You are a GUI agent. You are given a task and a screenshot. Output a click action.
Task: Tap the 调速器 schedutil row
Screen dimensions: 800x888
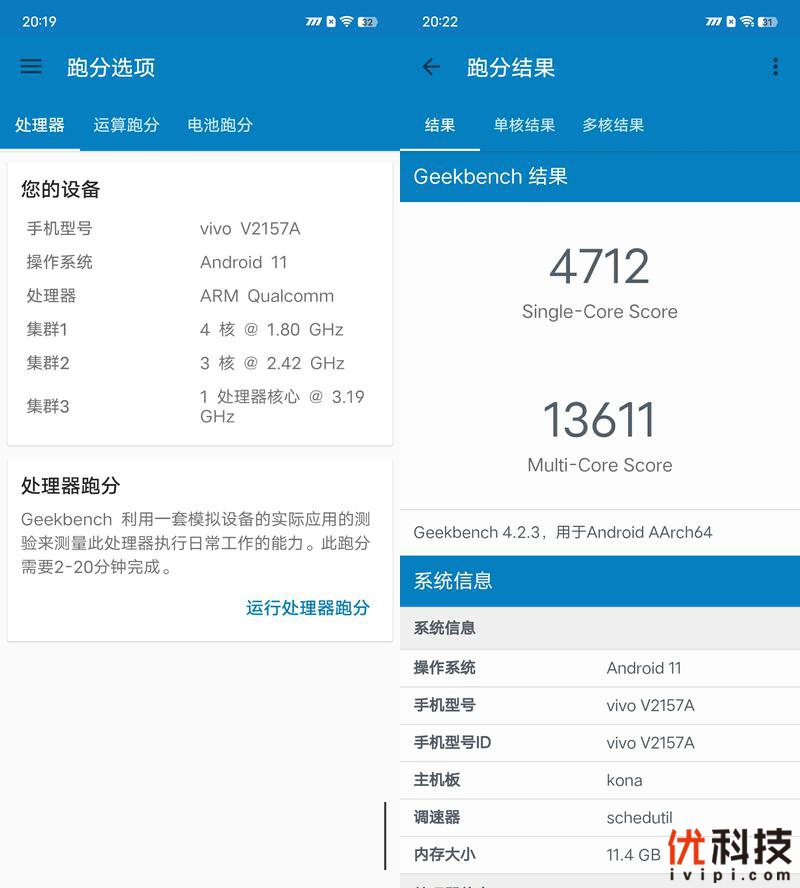coord(600,817)
